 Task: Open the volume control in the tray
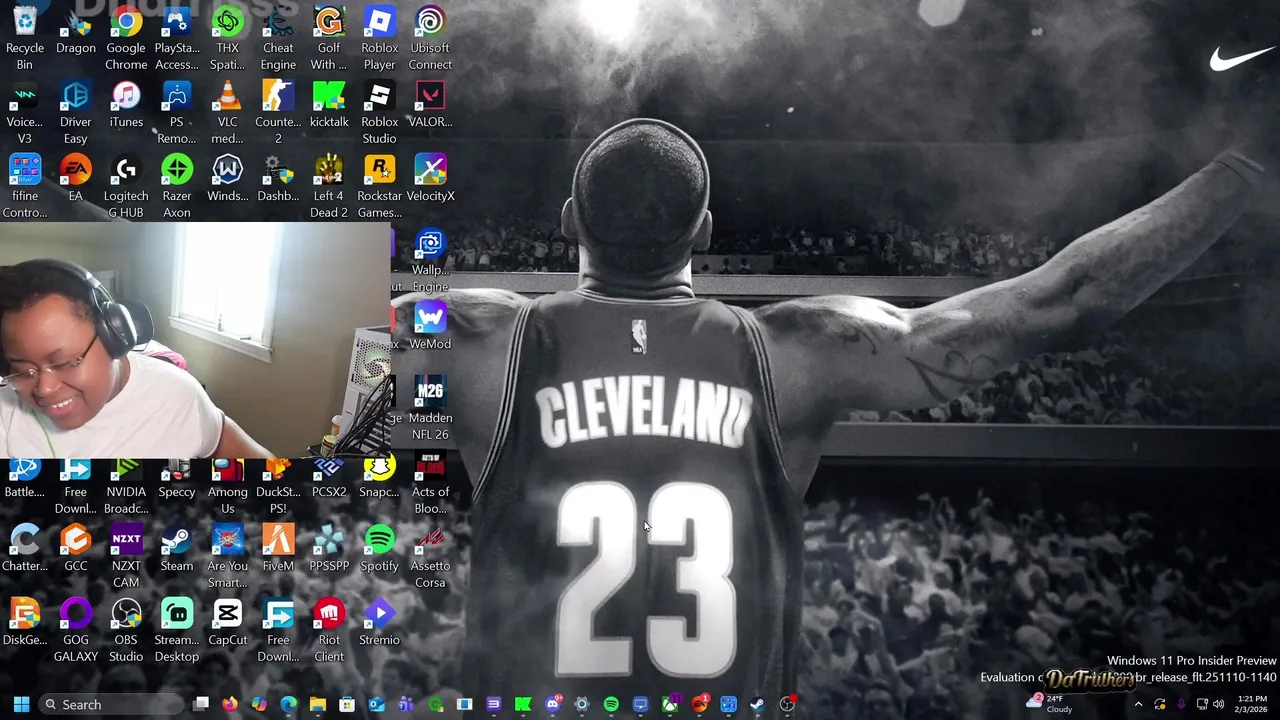pyautogui.click(x=1218, y=704)
